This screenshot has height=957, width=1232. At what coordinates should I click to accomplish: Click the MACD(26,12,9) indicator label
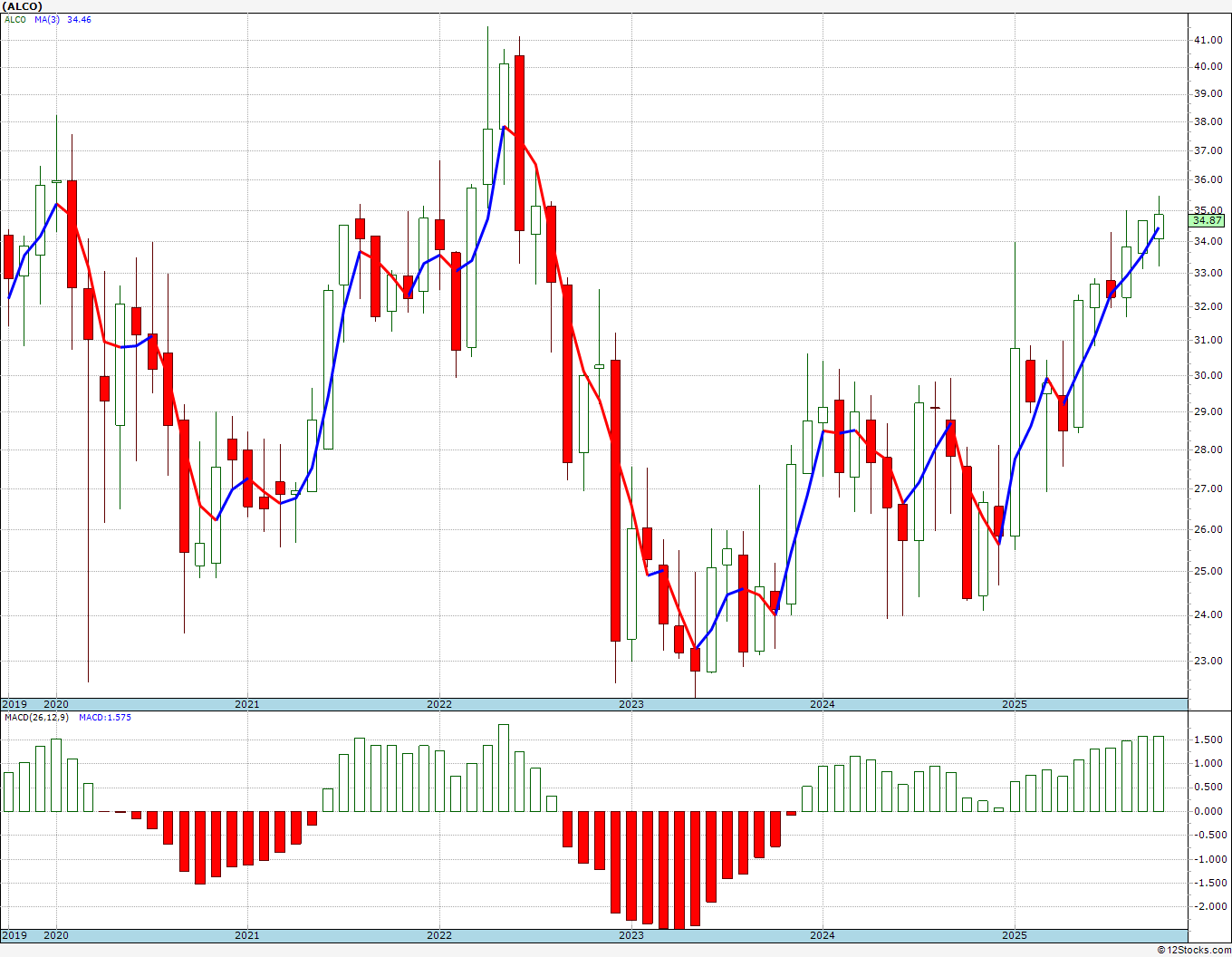36,717
